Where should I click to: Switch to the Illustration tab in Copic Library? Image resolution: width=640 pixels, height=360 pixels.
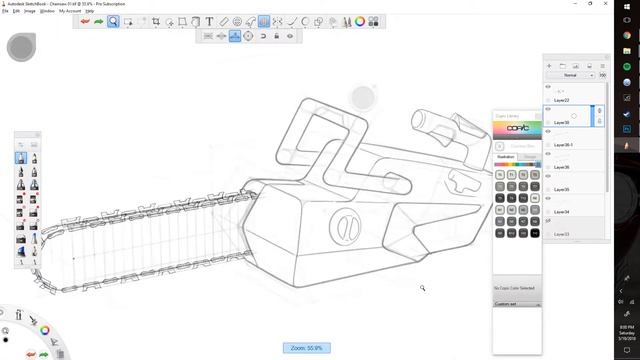pyautogui.click(x=505, y=157)
